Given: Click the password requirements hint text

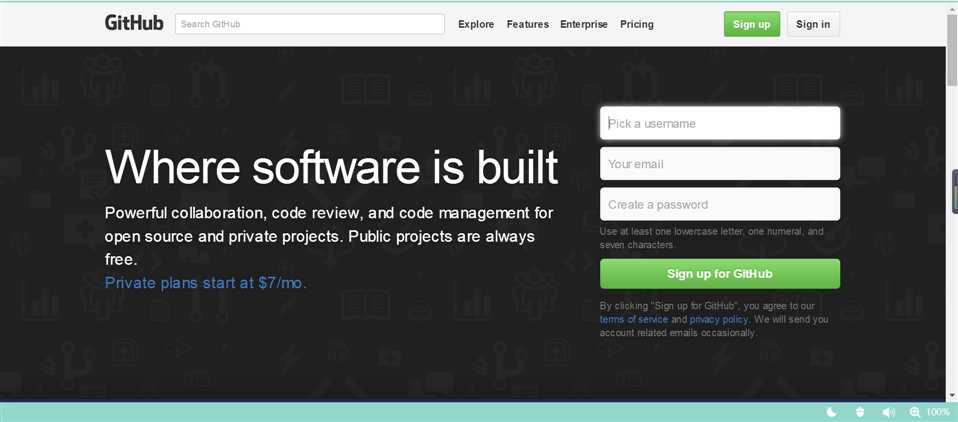Looking at the screenshot, I should coord(712,238).
